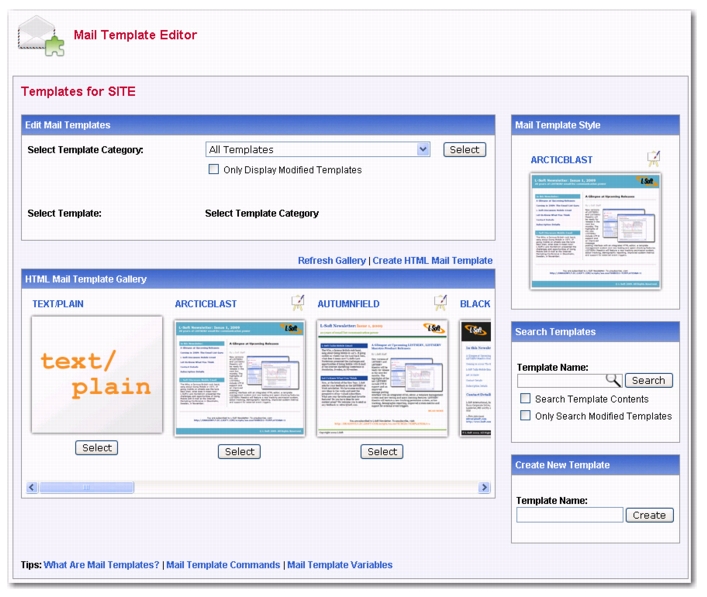The image size is (707, 597).
Task: Click edit icon next to ARCTICBLAST gallery title
Action: pos(297,302)
